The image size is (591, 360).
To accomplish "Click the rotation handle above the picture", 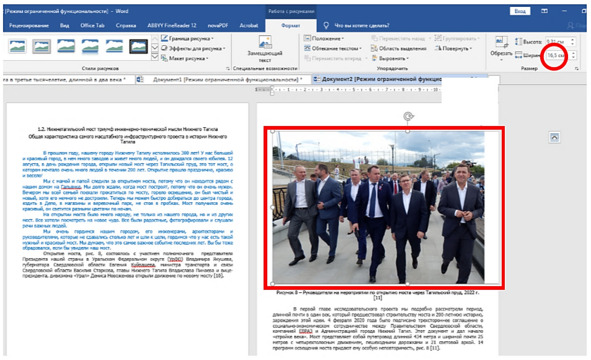I will (x=408, y=116).
